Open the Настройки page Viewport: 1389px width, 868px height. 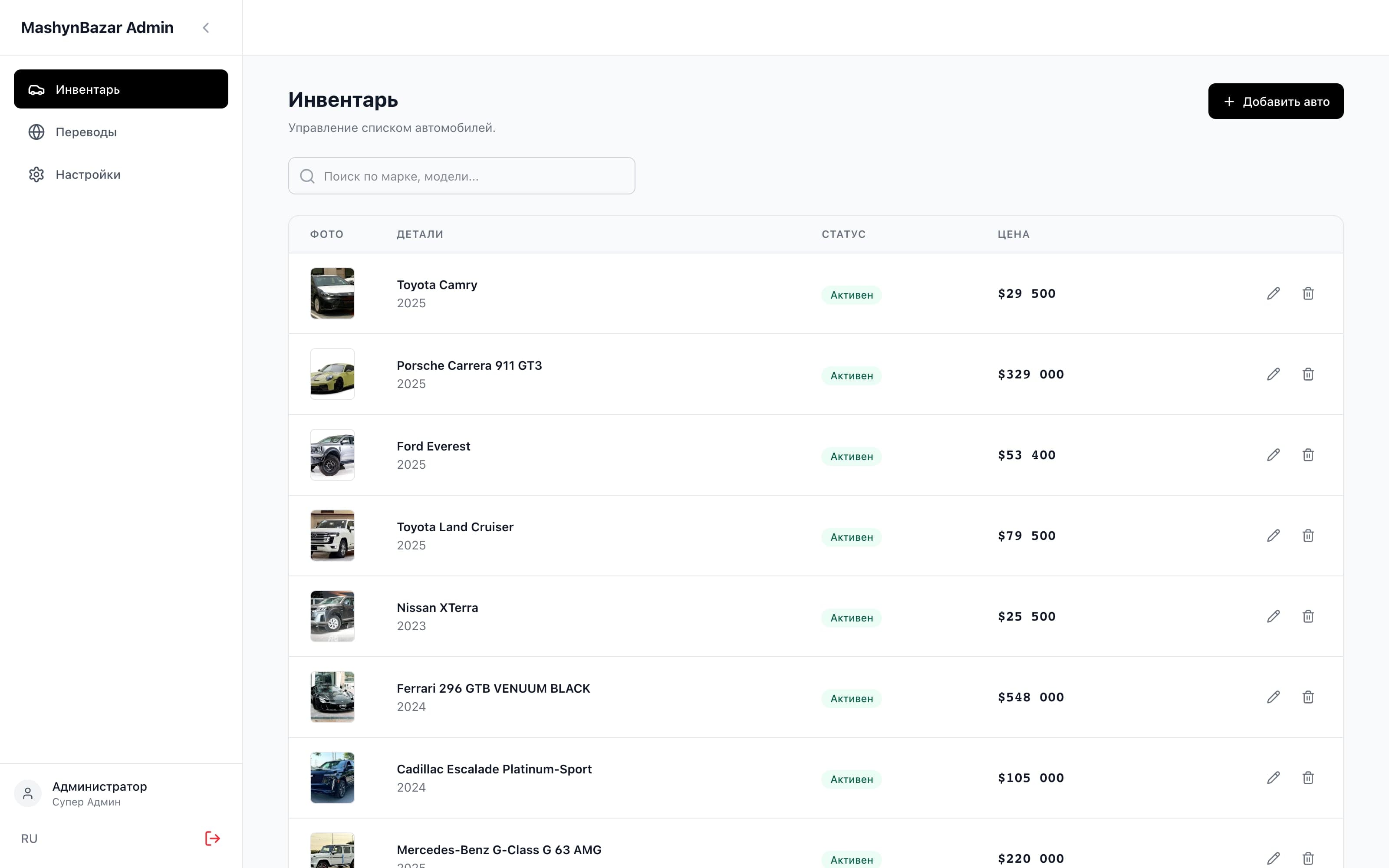121,174
